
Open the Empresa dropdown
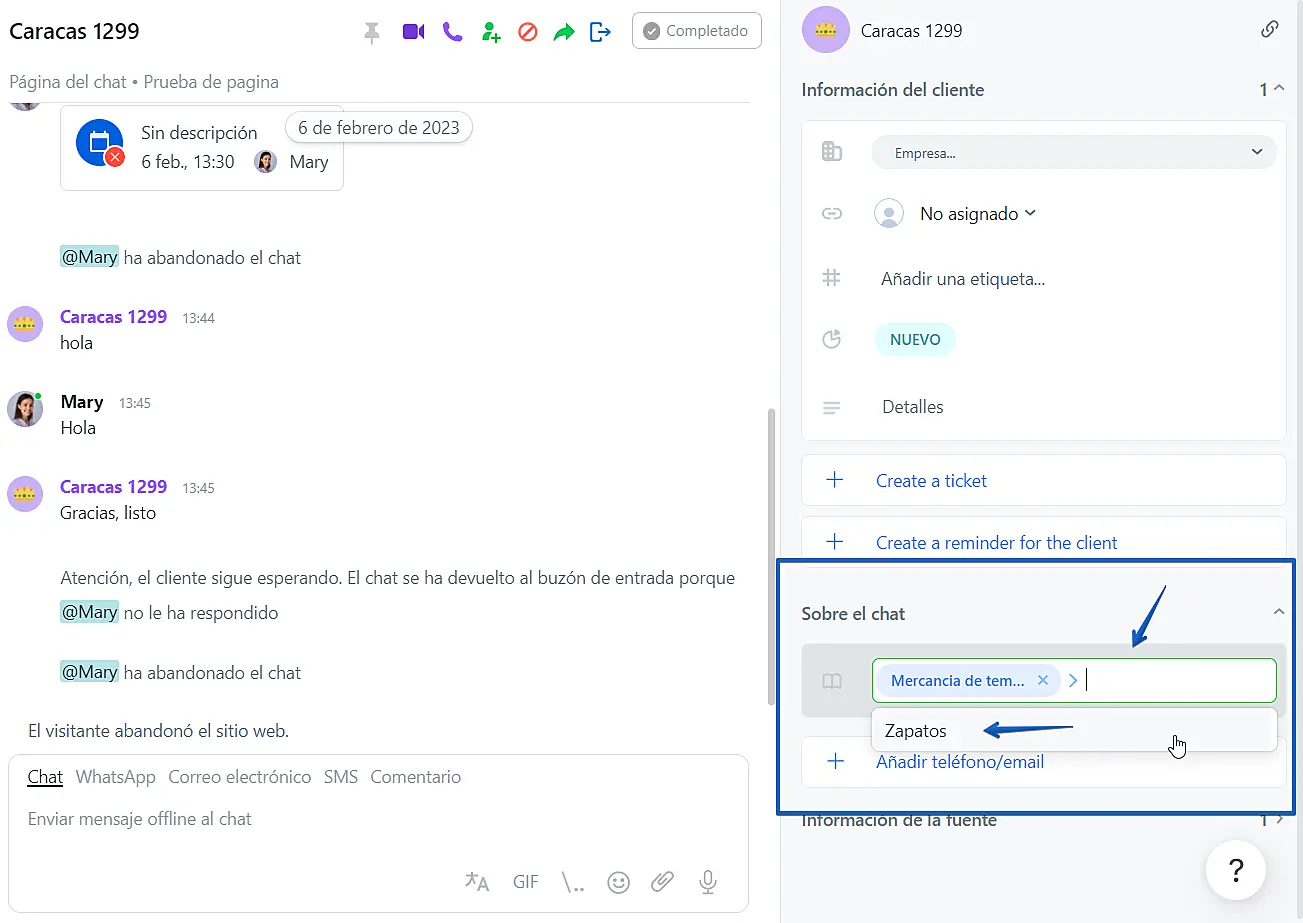point(1074,152)
